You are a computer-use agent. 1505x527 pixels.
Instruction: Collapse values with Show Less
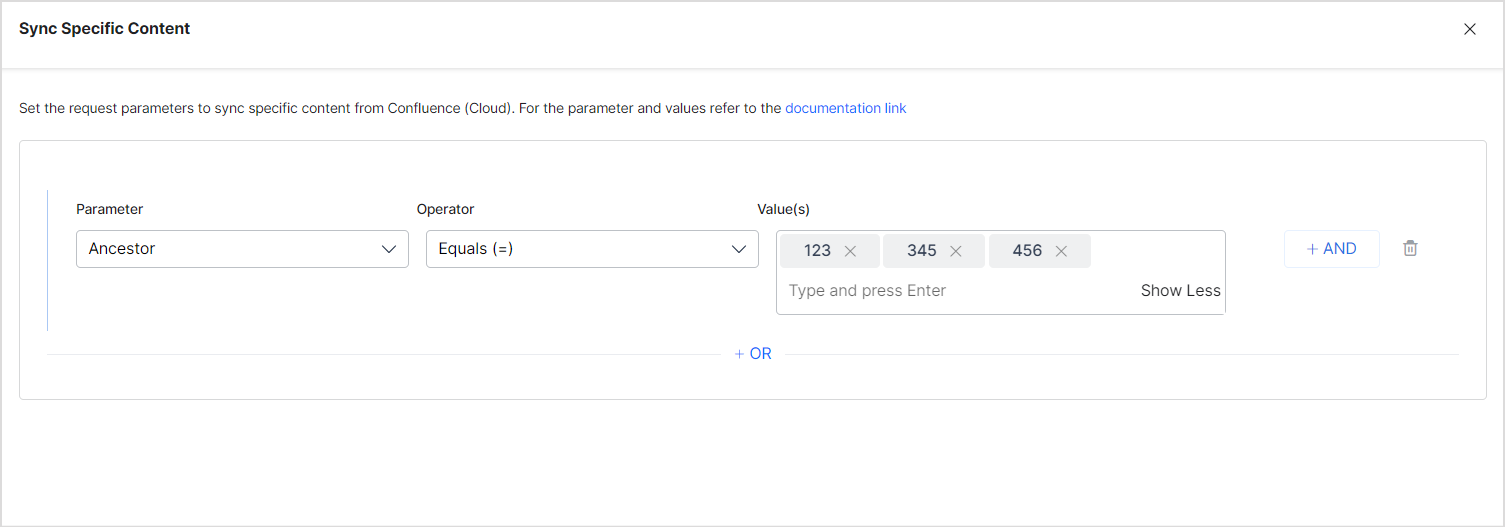1180,291
